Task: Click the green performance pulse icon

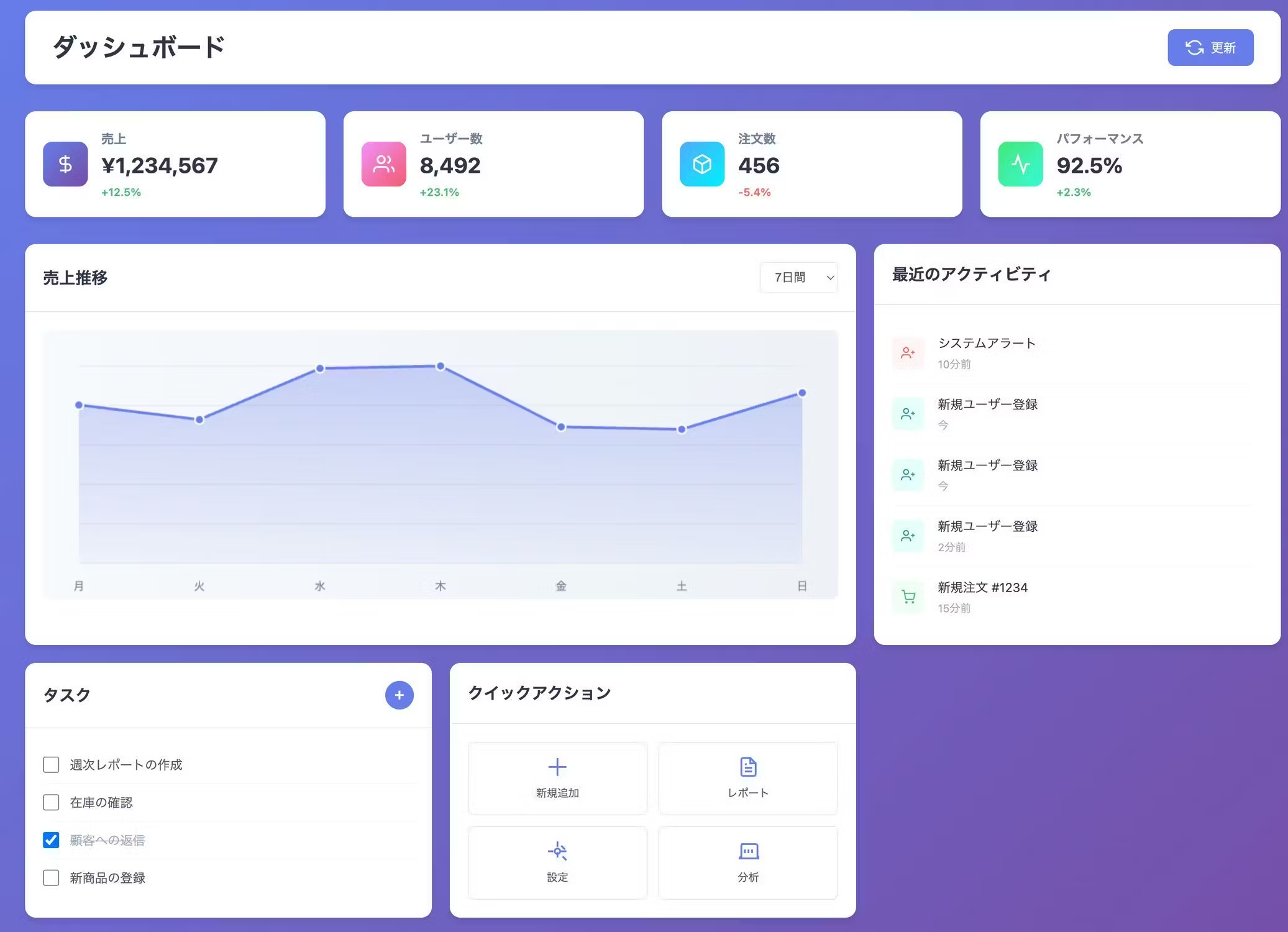Action: tap(1020, 164)
